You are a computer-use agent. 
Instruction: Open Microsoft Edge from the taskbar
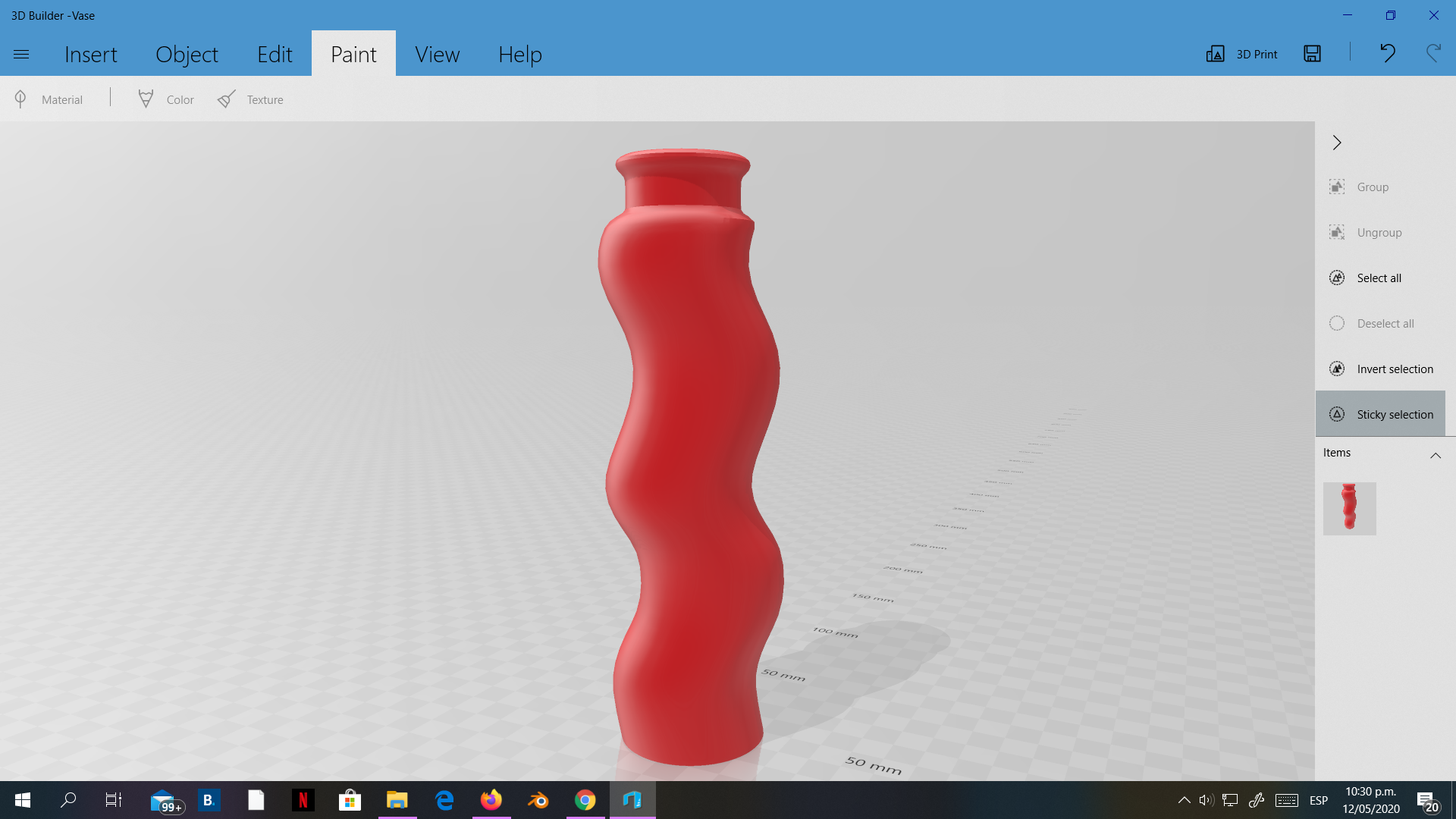click(x=444, y=800)
